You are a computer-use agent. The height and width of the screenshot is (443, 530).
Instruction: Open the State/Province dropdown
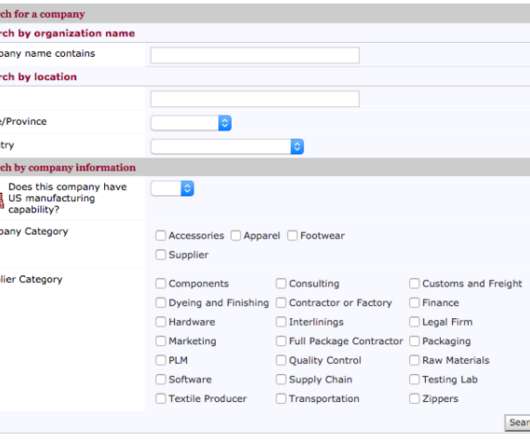tap(191, 123)
